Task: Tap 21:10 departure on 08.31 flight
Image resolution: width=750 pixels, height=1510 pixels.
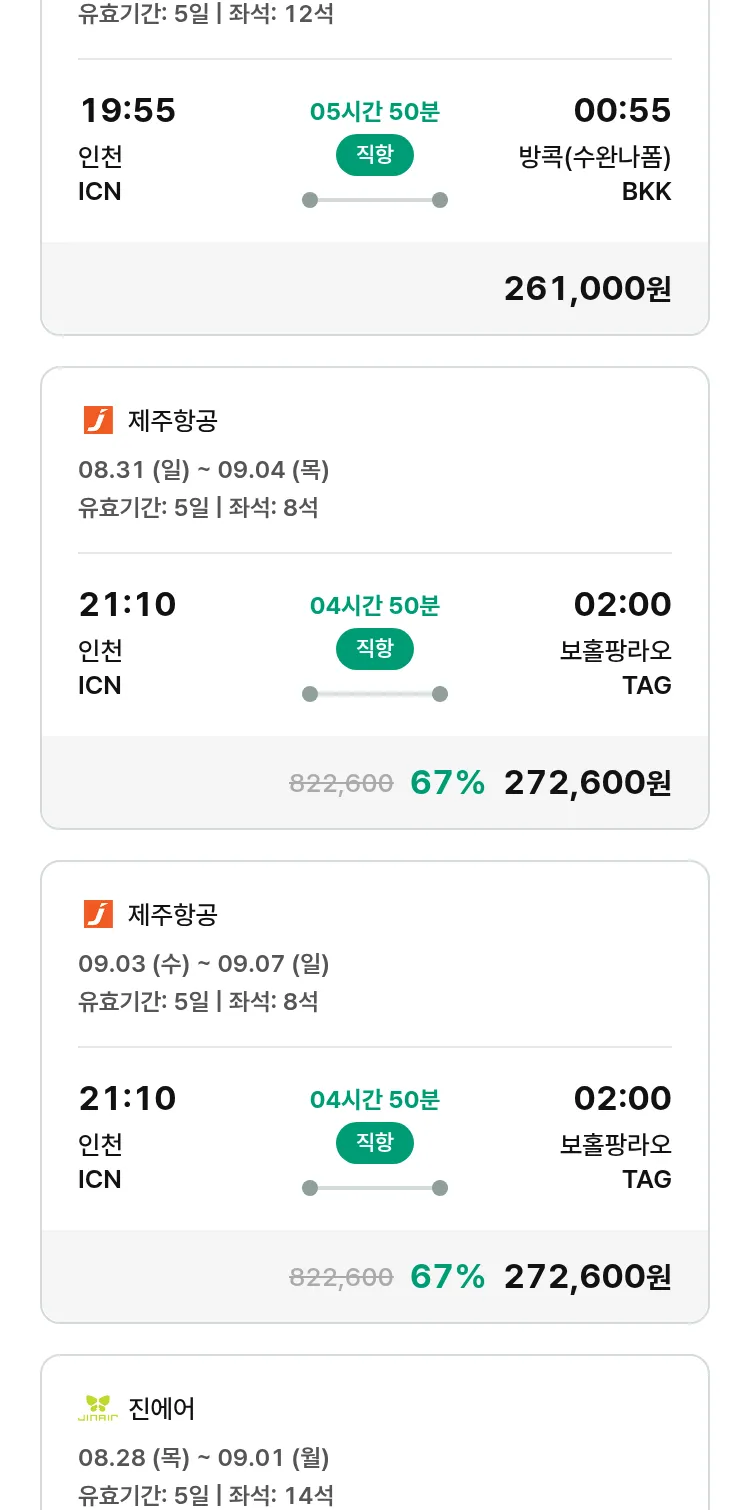Action: point(127,604)
